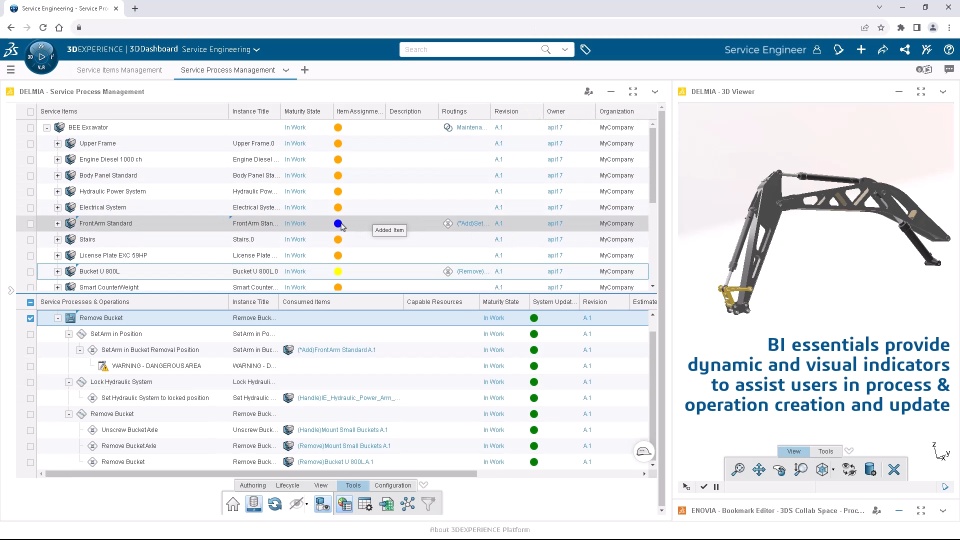960x540 pixels.
Task: Toggle the Service Items header select-all checkbox
Action: point(31,112)
